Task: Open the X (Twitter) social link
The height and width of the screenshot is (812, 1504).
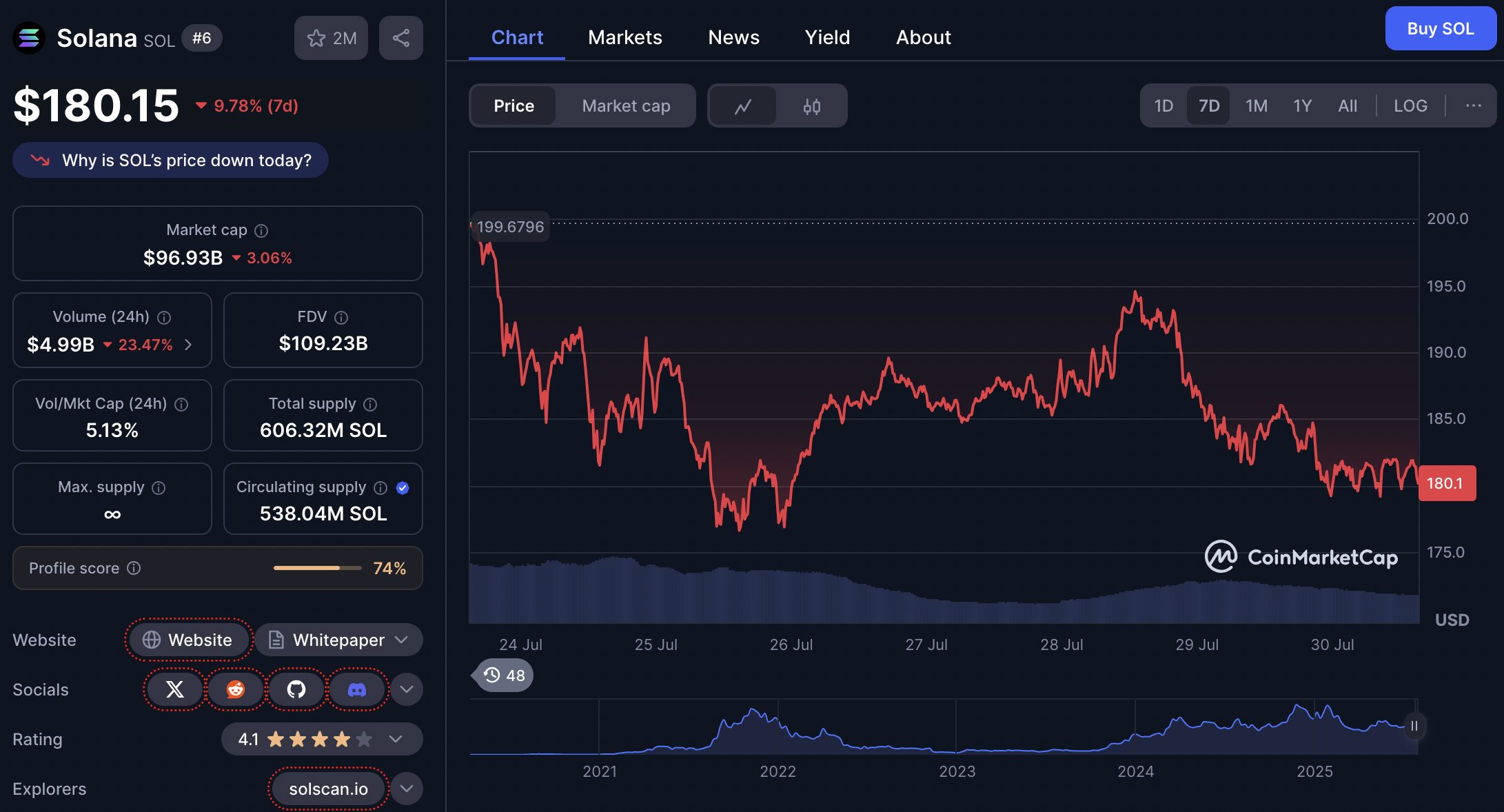Action: point(175,689)
